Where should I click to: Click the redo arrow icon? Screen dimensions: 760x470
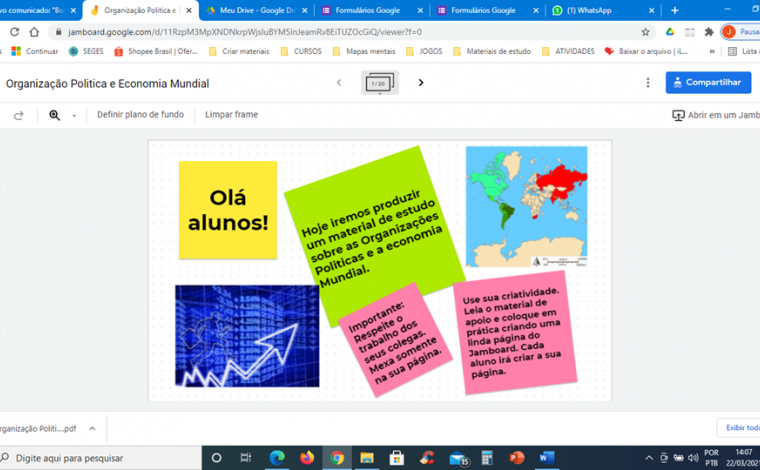coord(18,115)
